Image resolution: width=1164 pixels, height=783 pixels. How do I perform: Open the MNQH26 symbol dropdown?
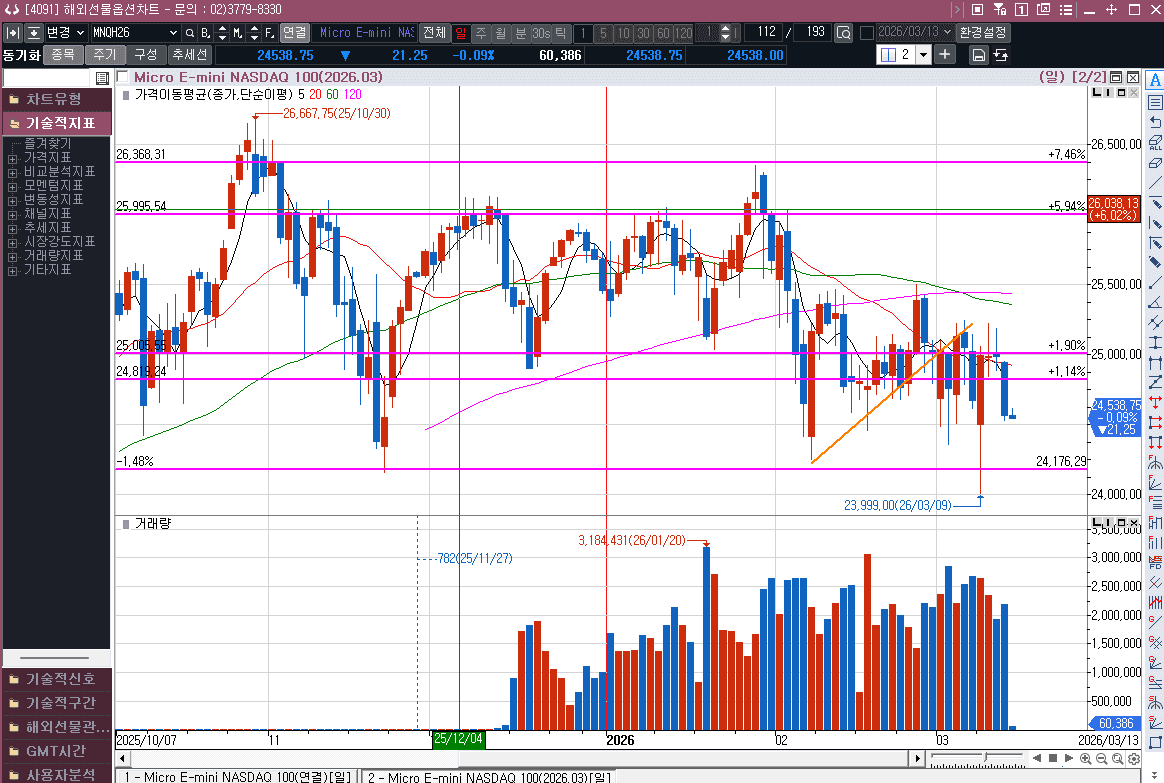click(x=171, y=33)
